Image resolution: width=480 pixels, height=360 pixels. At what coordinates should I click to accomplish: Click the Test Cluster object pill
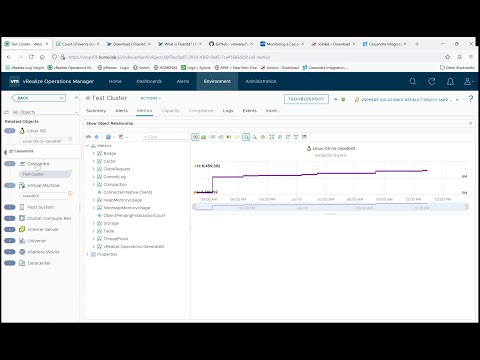45,174
